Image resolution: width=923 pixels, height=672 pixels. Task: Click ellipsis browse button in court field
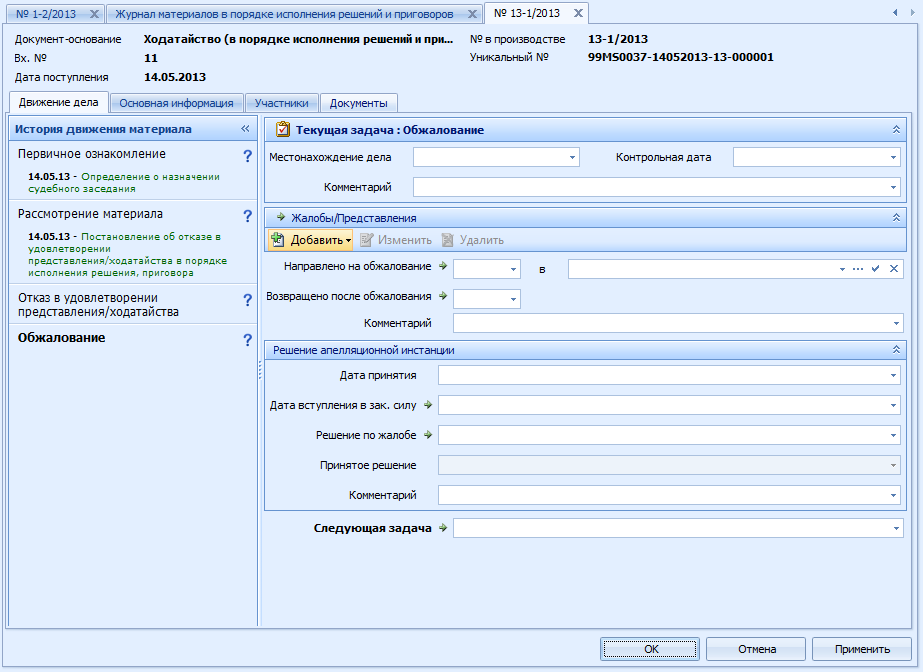[858, 269]
